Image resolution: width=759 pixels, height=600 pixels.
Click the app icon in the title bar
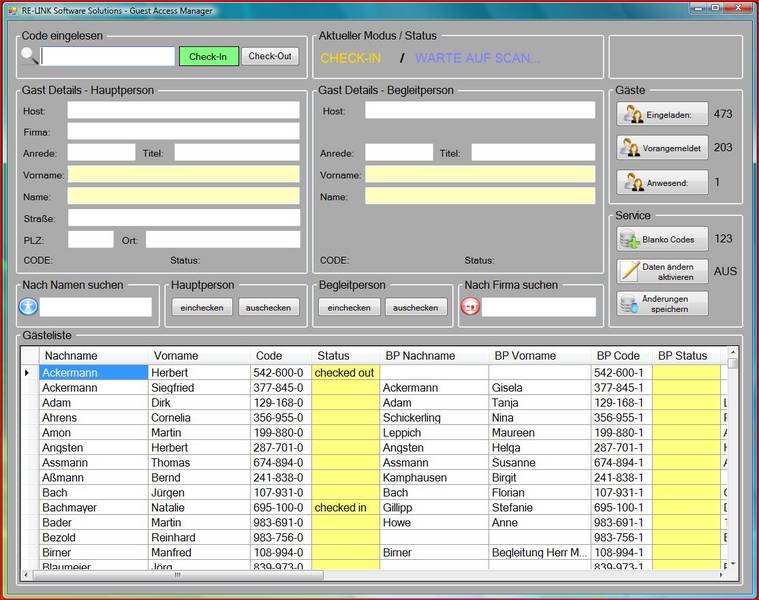pyautogui.click(x=13, y=11)
